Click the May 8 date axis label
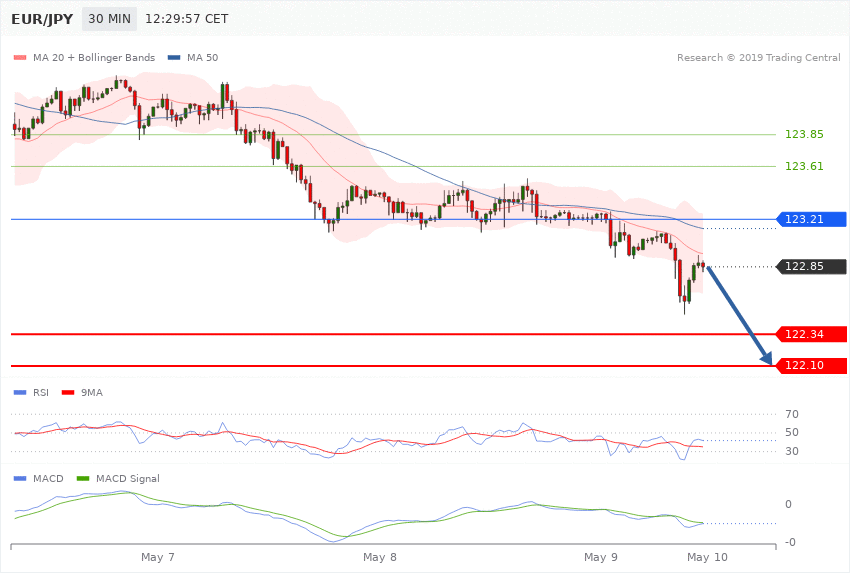 pyautogui.click(x=380, y=557)
